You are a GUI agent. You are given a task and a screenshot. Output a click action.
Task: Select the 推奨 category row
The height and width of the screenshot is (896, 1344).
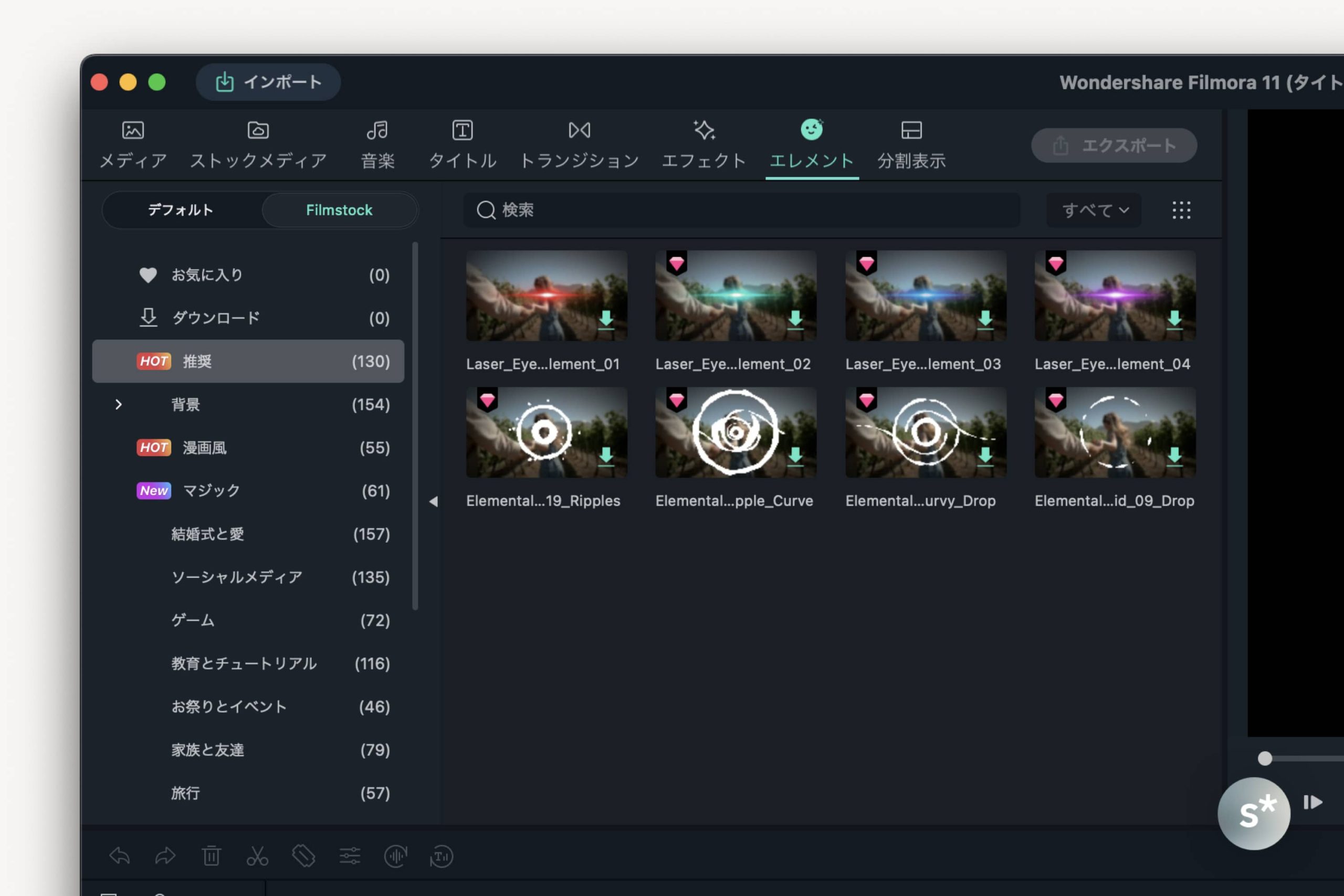tap(248, 361)
